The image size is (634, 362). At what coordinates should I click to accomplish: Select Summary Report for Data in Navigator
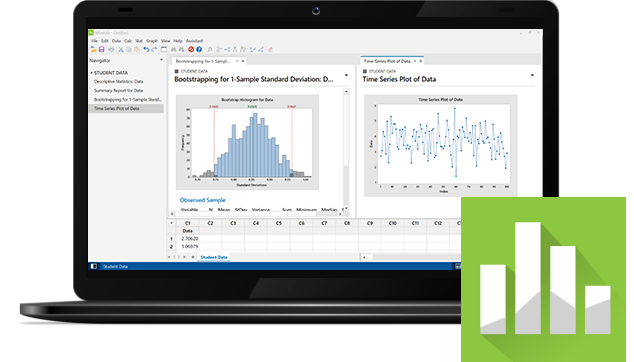(118, 91)
